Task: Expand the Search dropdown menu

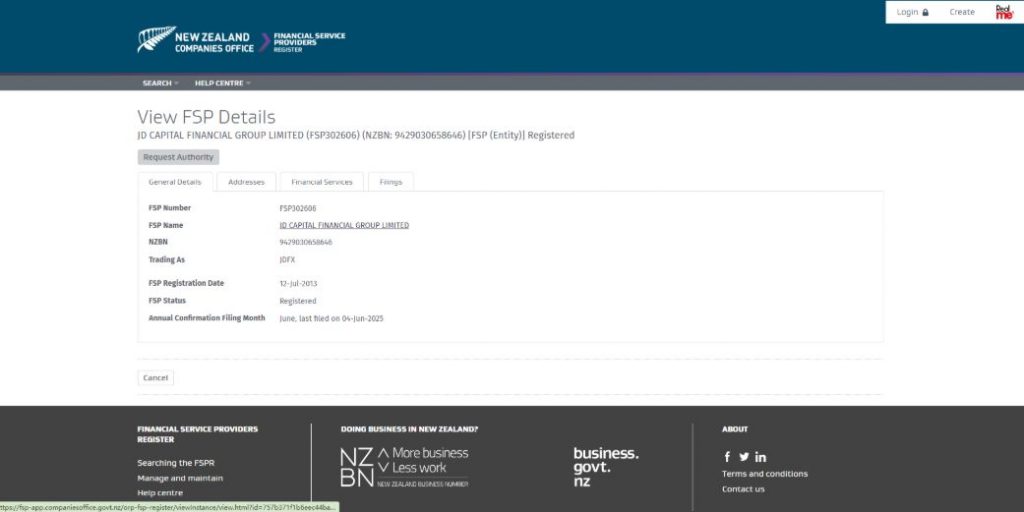Action: tap(160, 83)
